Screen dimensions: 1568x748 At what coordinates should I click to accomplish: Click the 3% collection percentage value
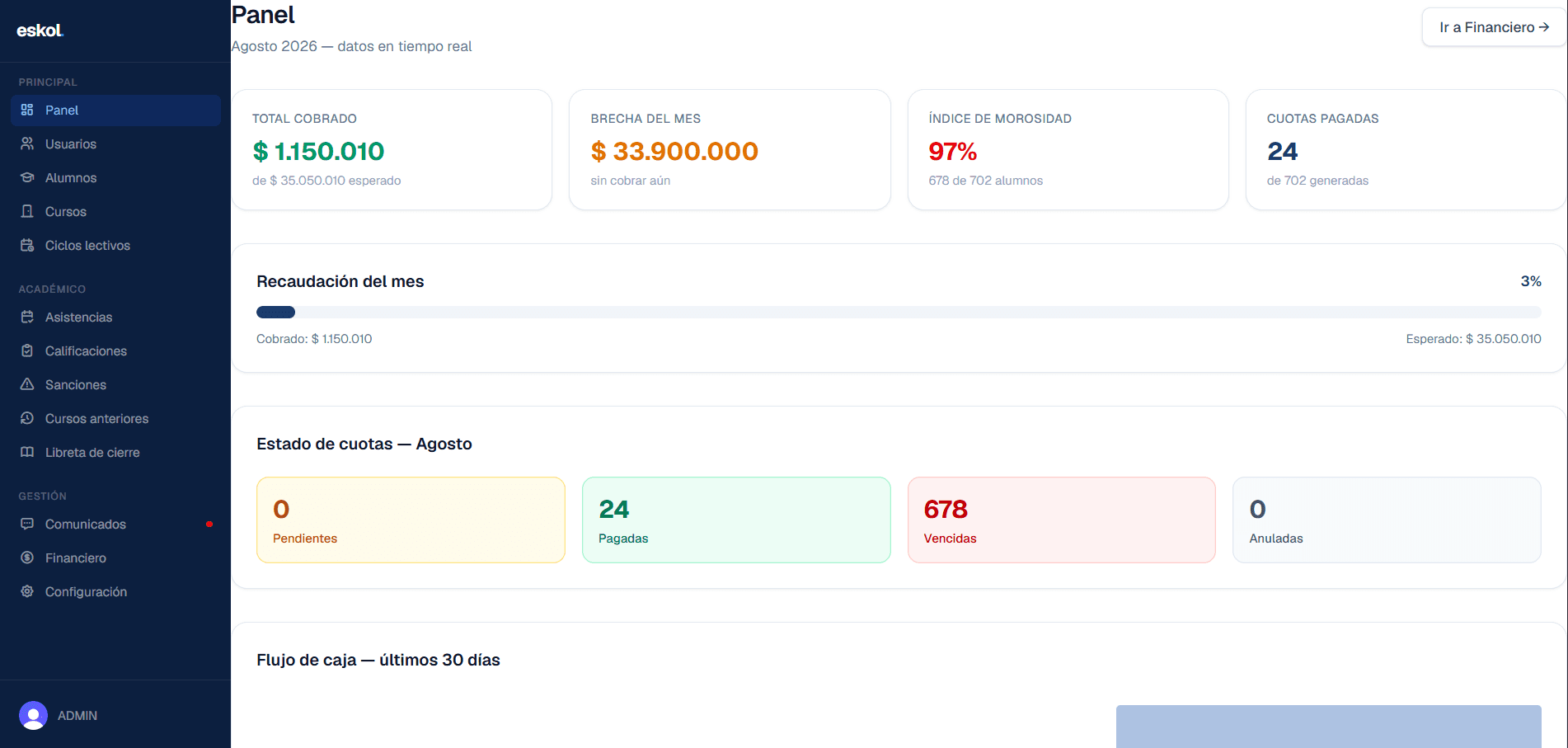[1531, 281]
